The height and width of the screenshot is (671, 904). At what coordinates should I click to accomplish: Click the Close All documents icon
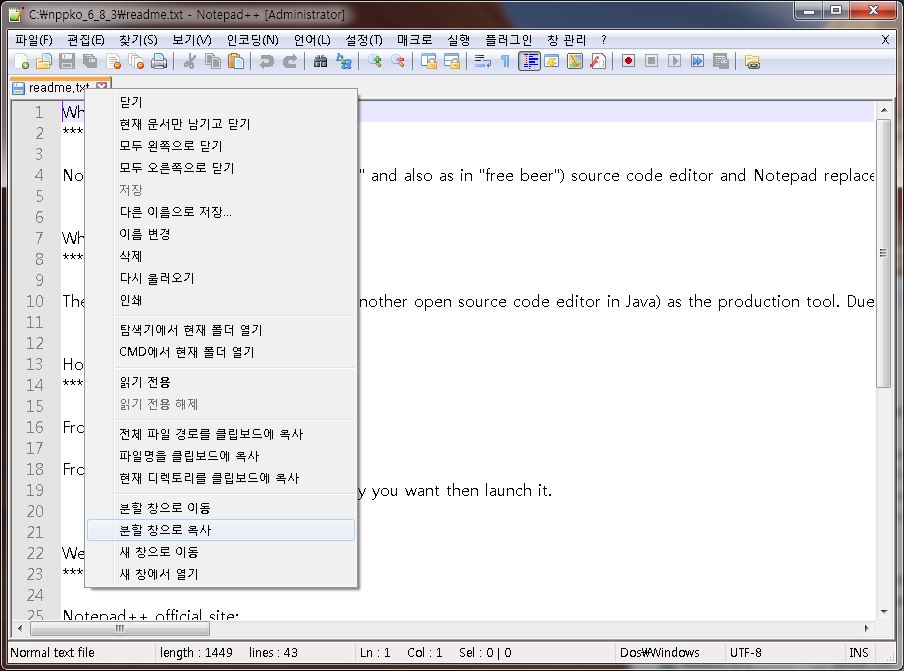(x=137, y=61)
